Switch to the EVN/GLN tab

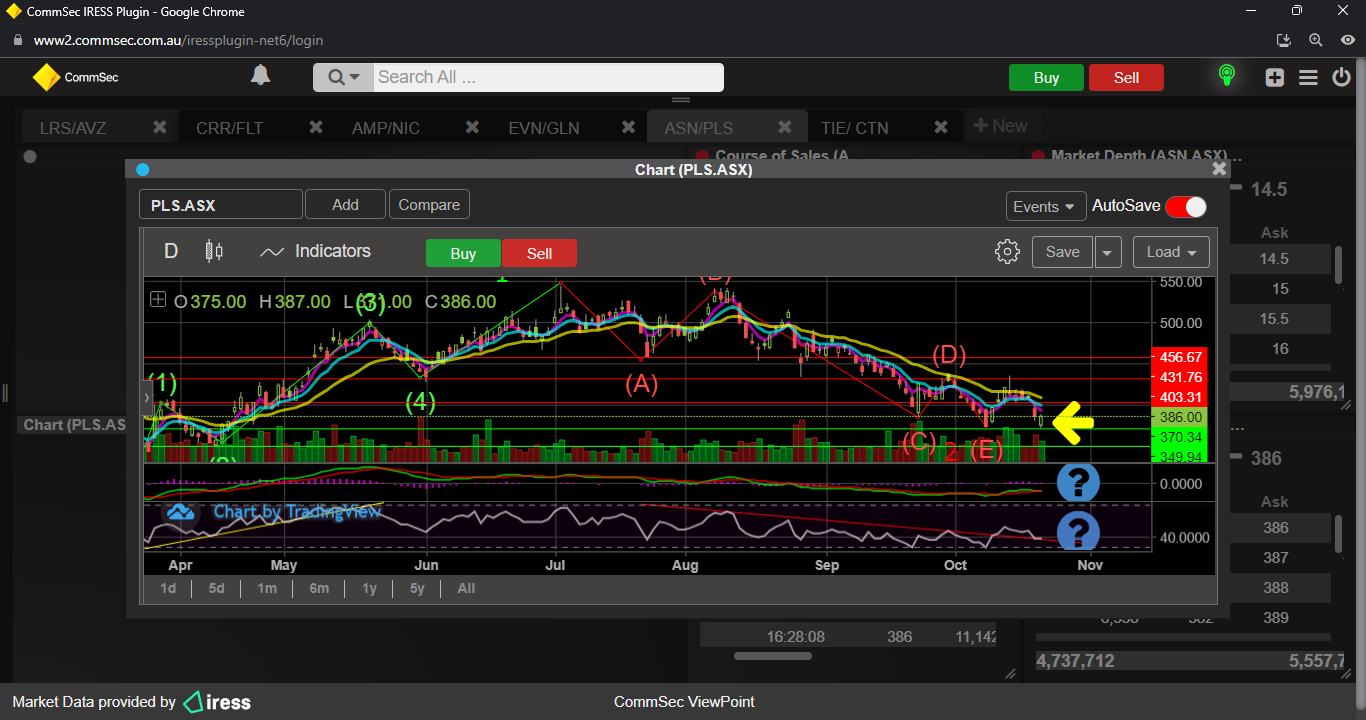point(543,128)
